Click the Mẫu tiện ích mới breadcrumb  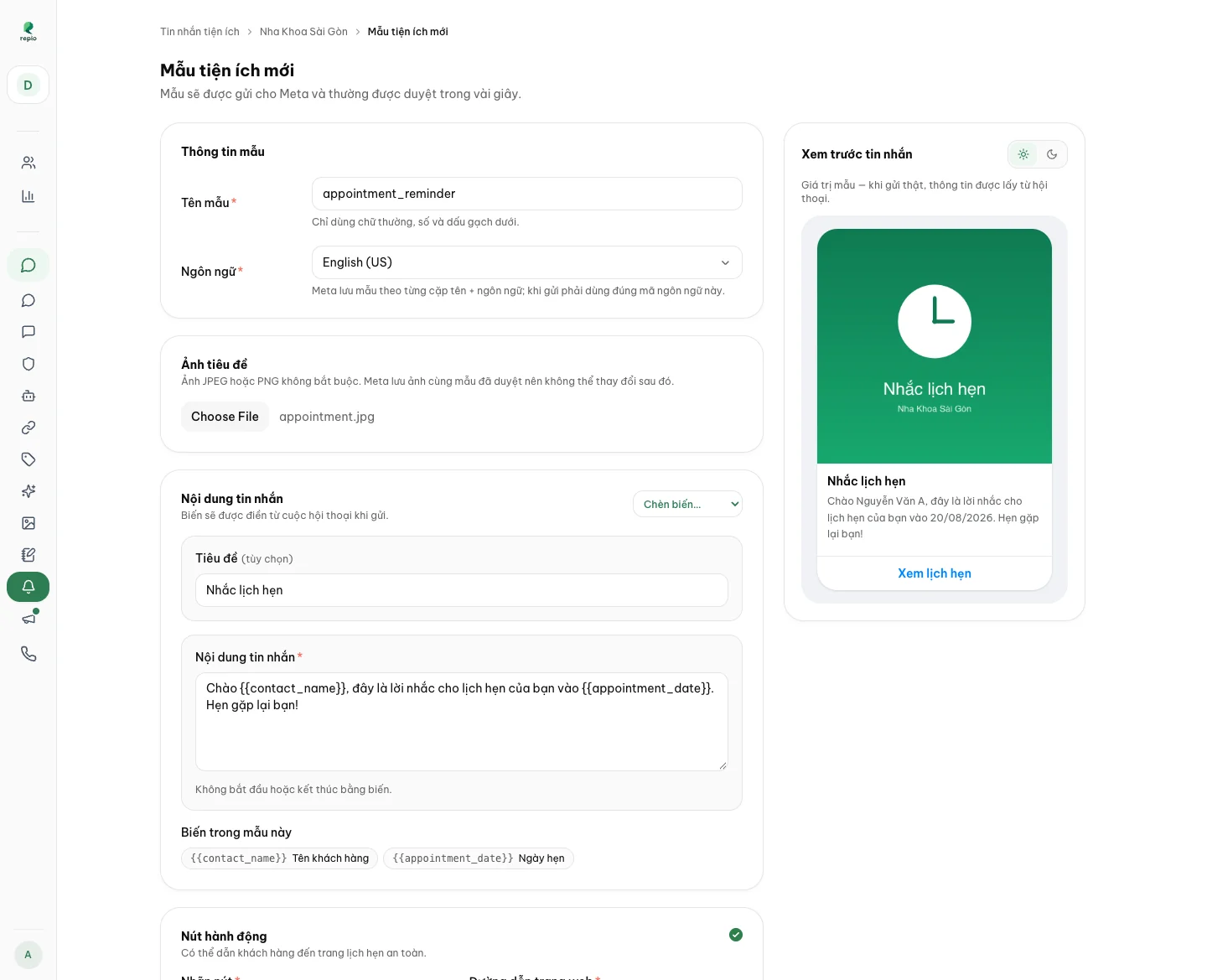coord(408,32)
